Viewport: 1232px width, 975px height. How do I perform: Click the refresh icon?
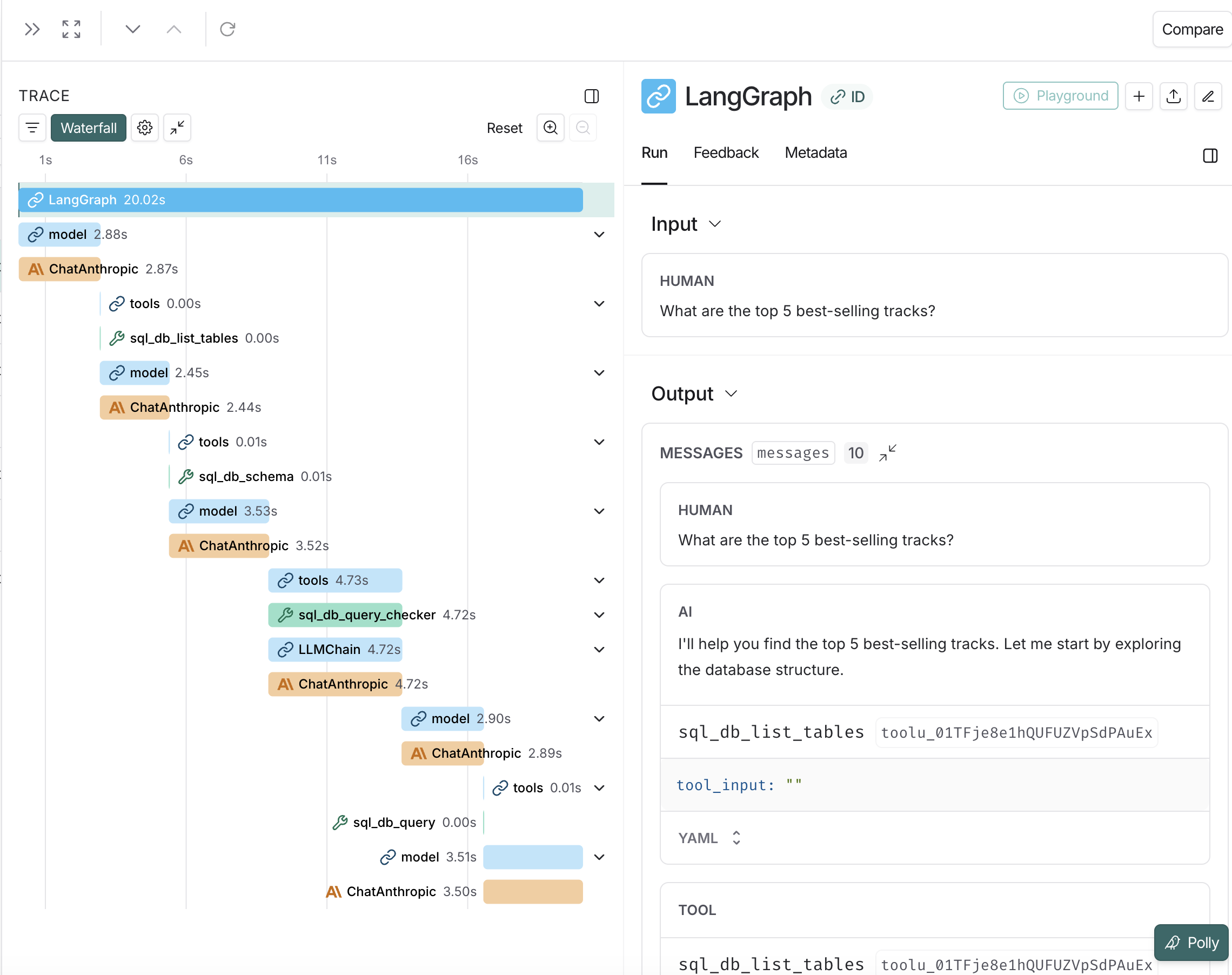click(227, 29)
